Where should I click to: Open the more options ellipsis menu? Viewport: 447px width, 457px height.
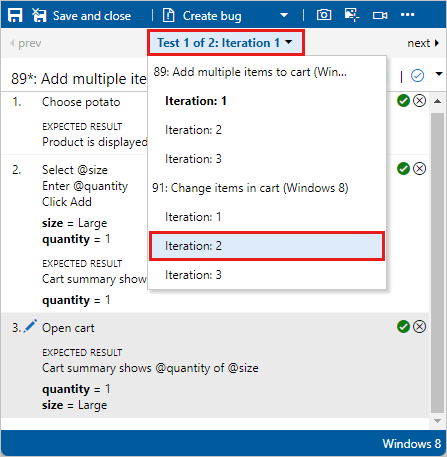tap(407, 15)
